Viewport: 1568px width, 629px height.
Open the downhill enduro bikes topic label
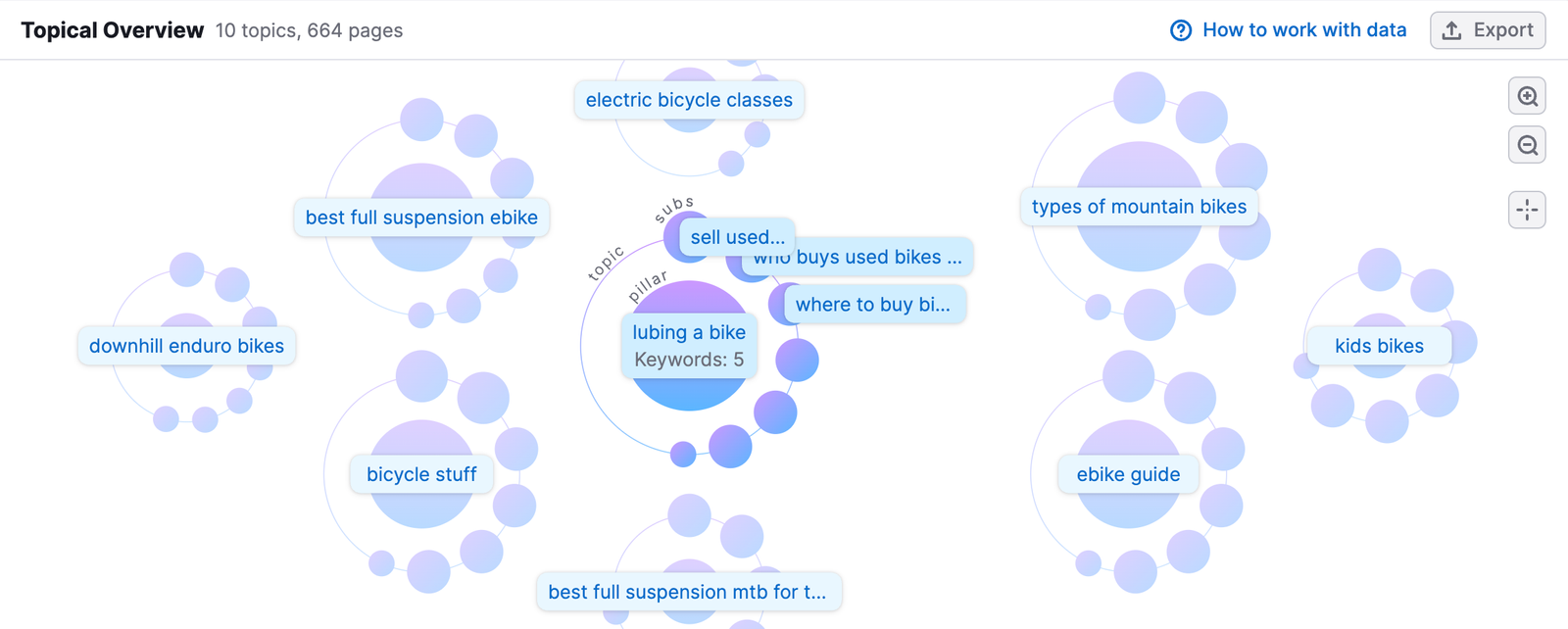tap(186, 346)
